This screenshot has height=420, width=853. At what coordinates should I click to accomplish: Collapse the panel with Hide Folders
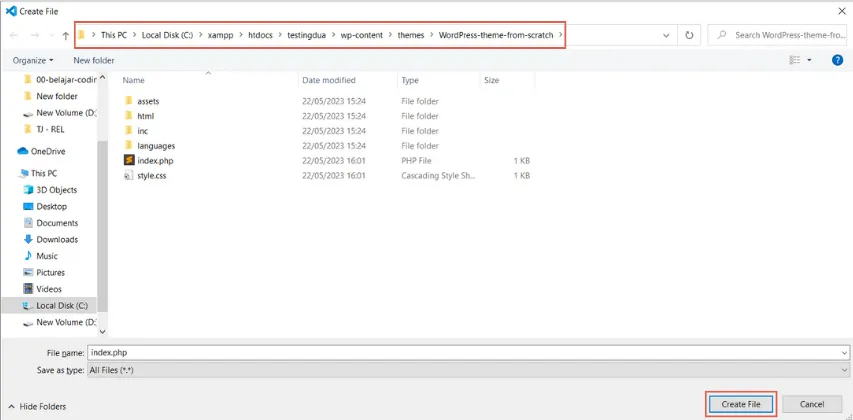[37, 406]
